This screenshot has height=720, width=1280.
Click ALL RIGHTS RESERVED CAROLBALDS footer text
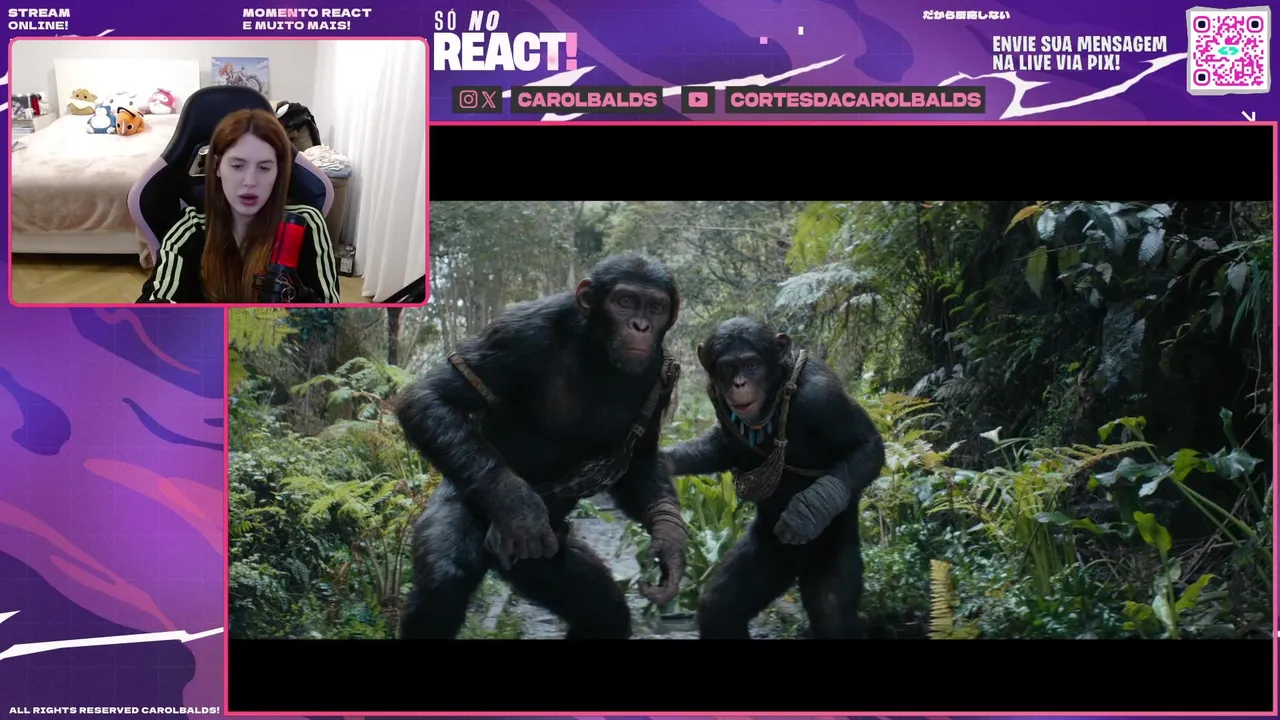(114, 710)
